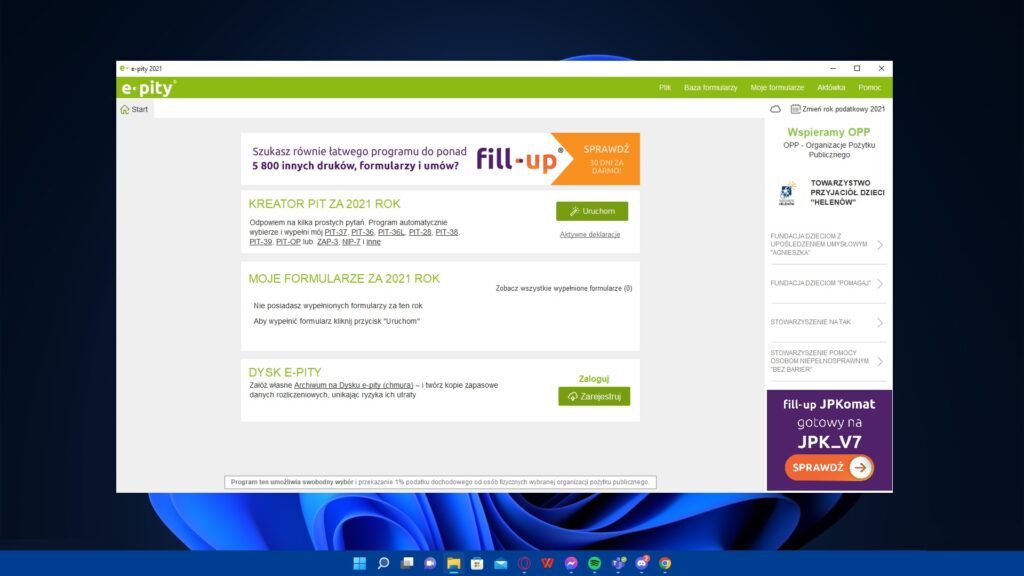
Task: Open the Plik menu
Action: point(665,88)
